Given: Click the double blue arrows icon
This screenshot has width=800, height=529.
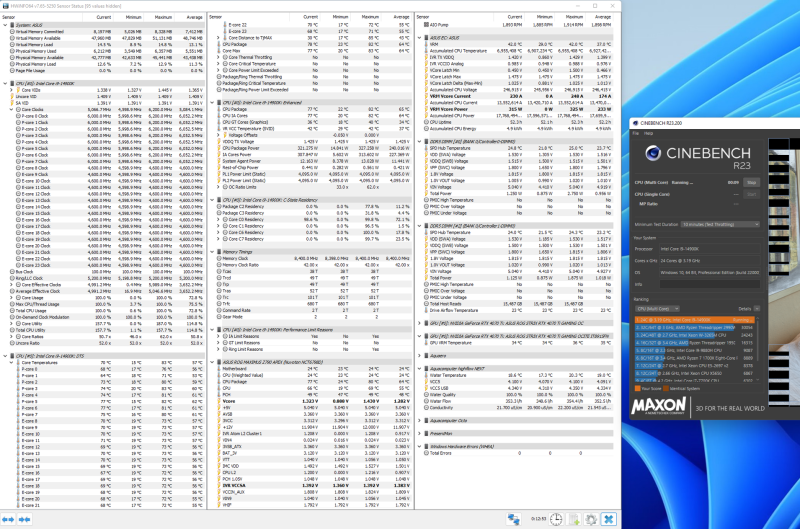Looking at the screenshot, I should 24,519.
